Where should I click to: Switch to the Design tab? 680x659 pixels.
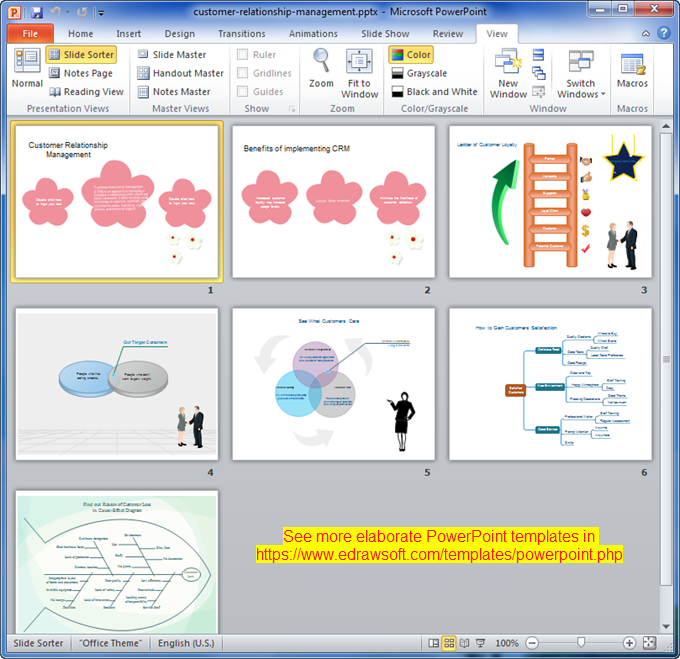point(180,33)
